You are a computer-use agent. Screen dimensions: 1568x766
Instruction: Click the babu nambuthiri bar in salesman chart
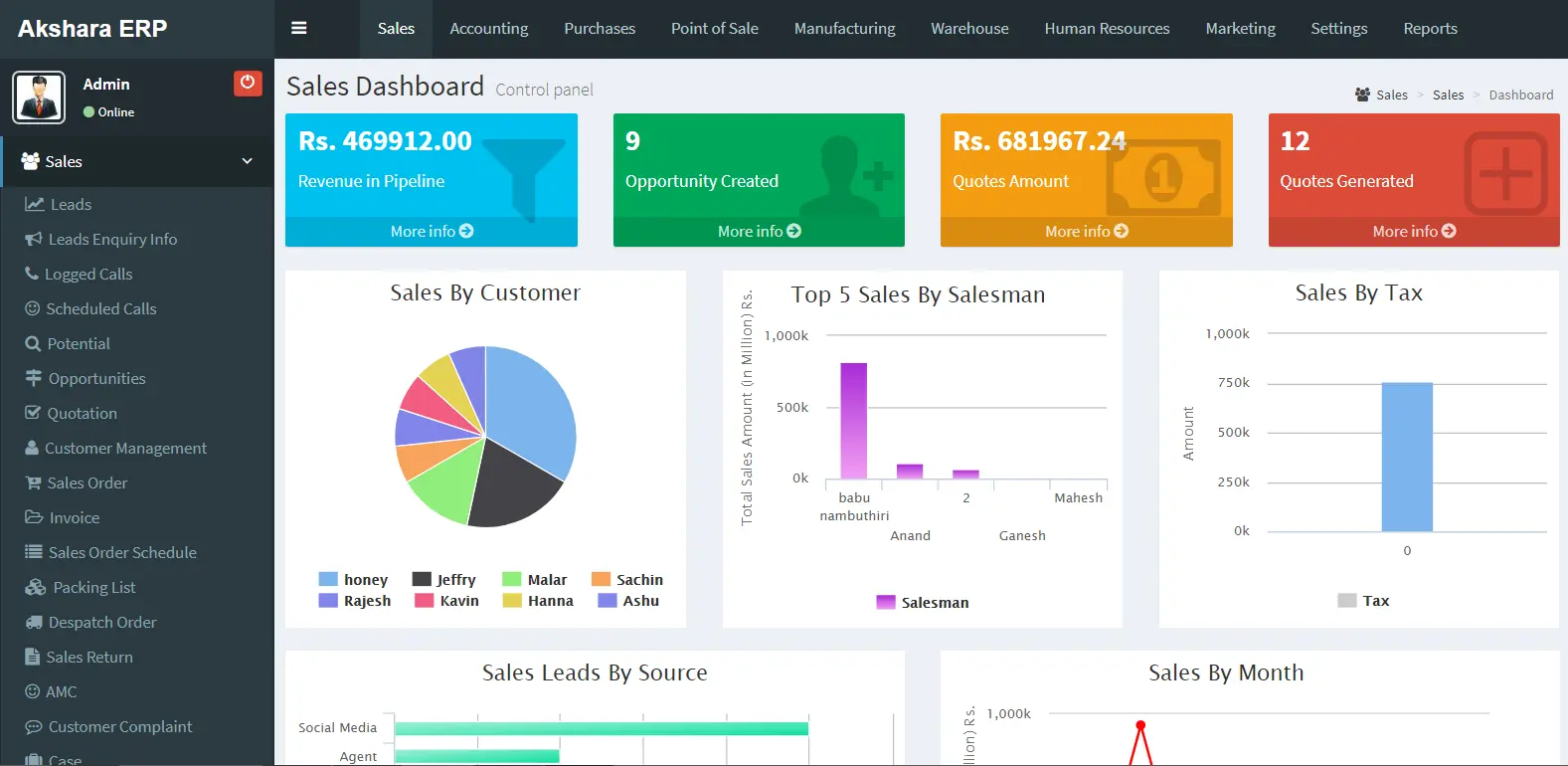pos(853,421)
